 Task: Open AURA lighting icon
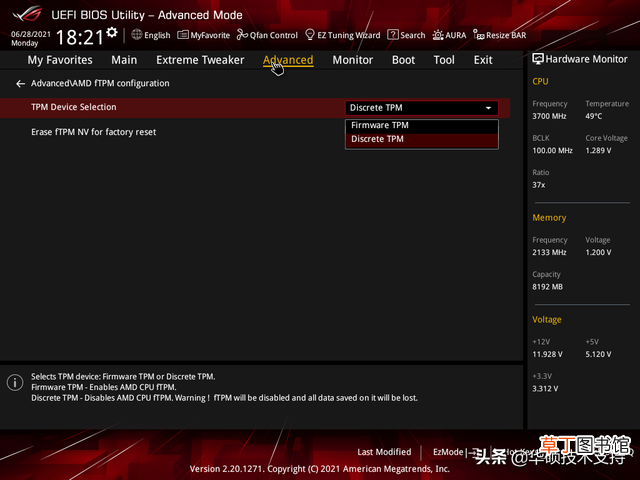(438, 35)
